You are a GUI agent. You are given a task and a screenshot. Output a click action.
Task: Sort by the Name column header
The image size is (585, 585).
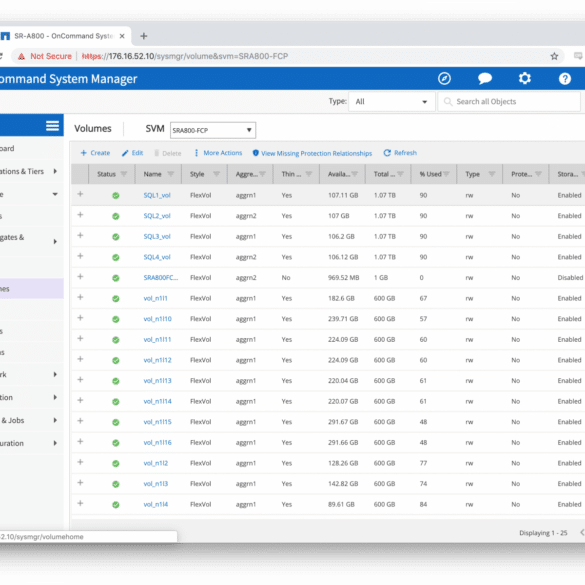[x=153, y=174]
